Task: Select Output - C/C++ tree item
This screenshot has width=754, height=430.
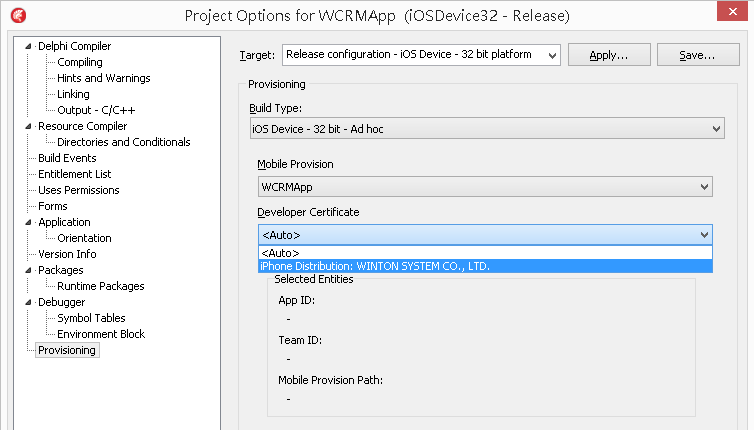Action: click(x=96, y=110)
